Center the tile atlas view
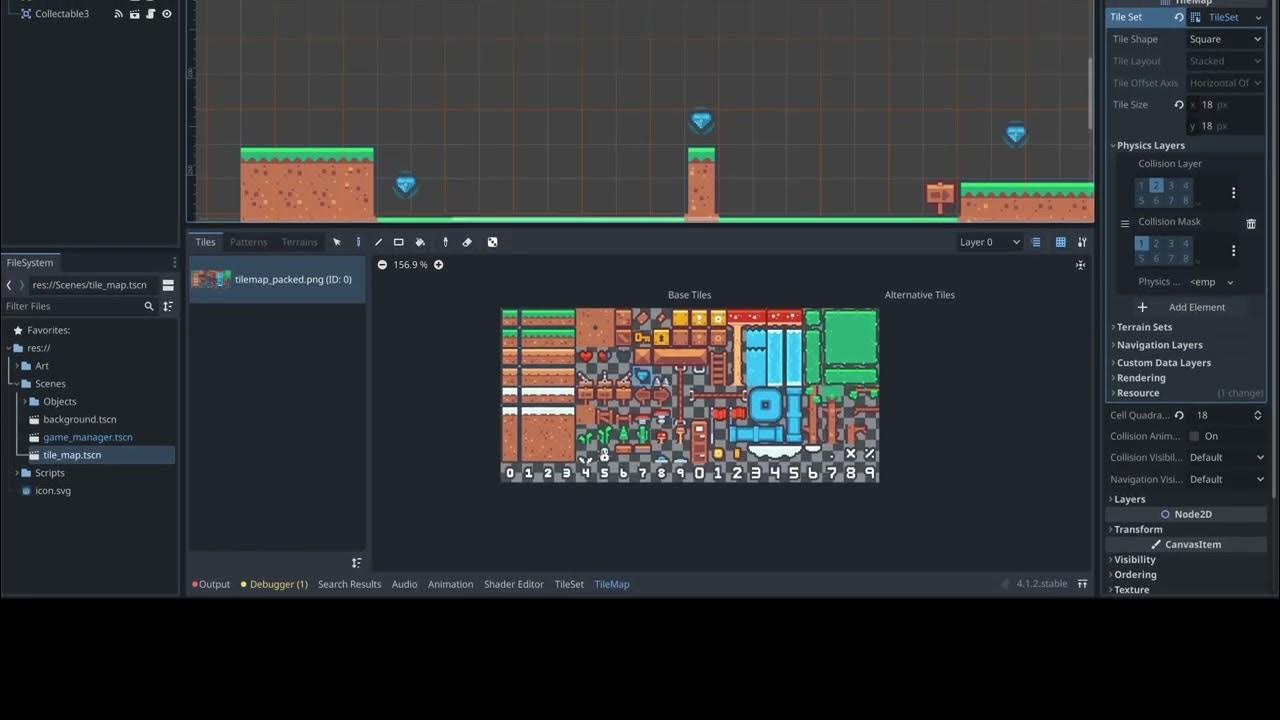Viewport: 1280px width, 720px height. pos(1080,265)
